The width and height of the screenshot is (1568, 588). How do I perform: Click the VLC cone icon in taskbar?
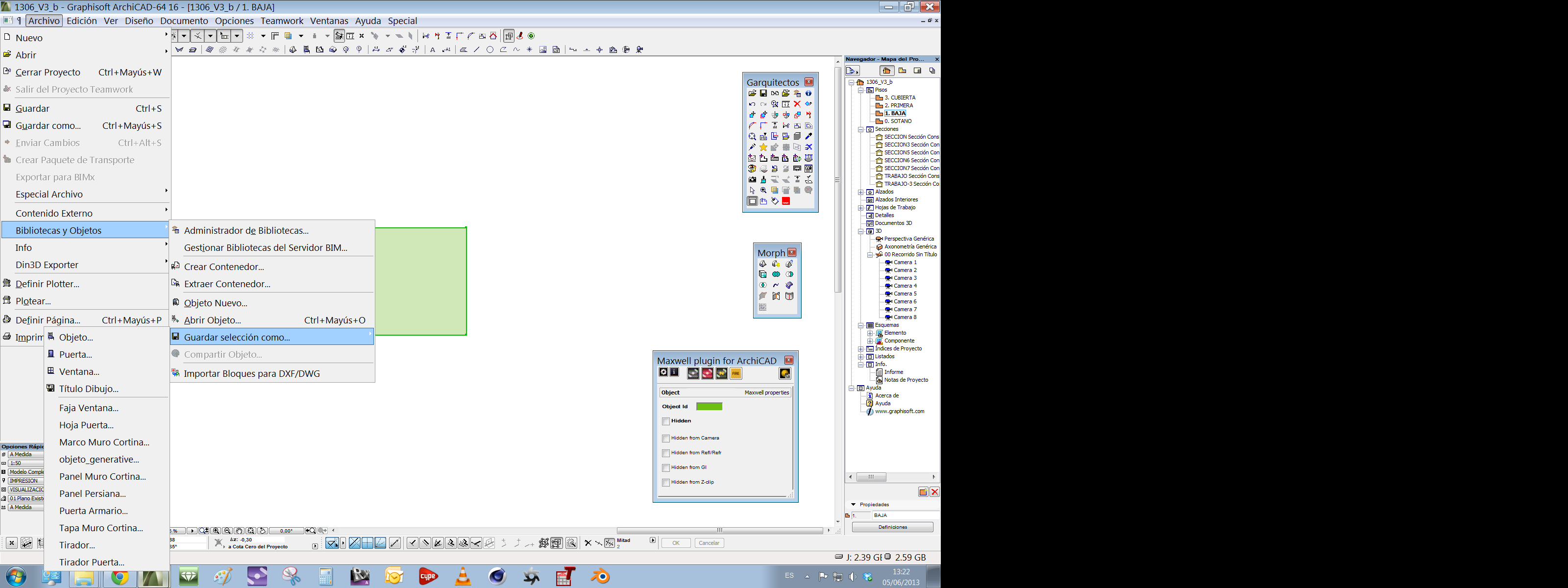coord(463,576)
